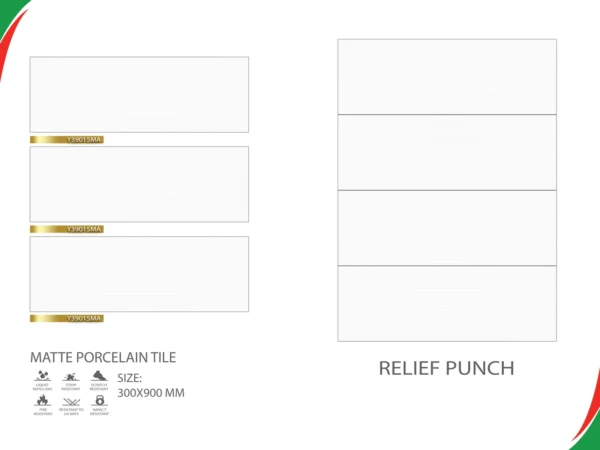Click the stain resistant splash icon
The height and width of the screenshot is (450, 600).
[71, 377]
